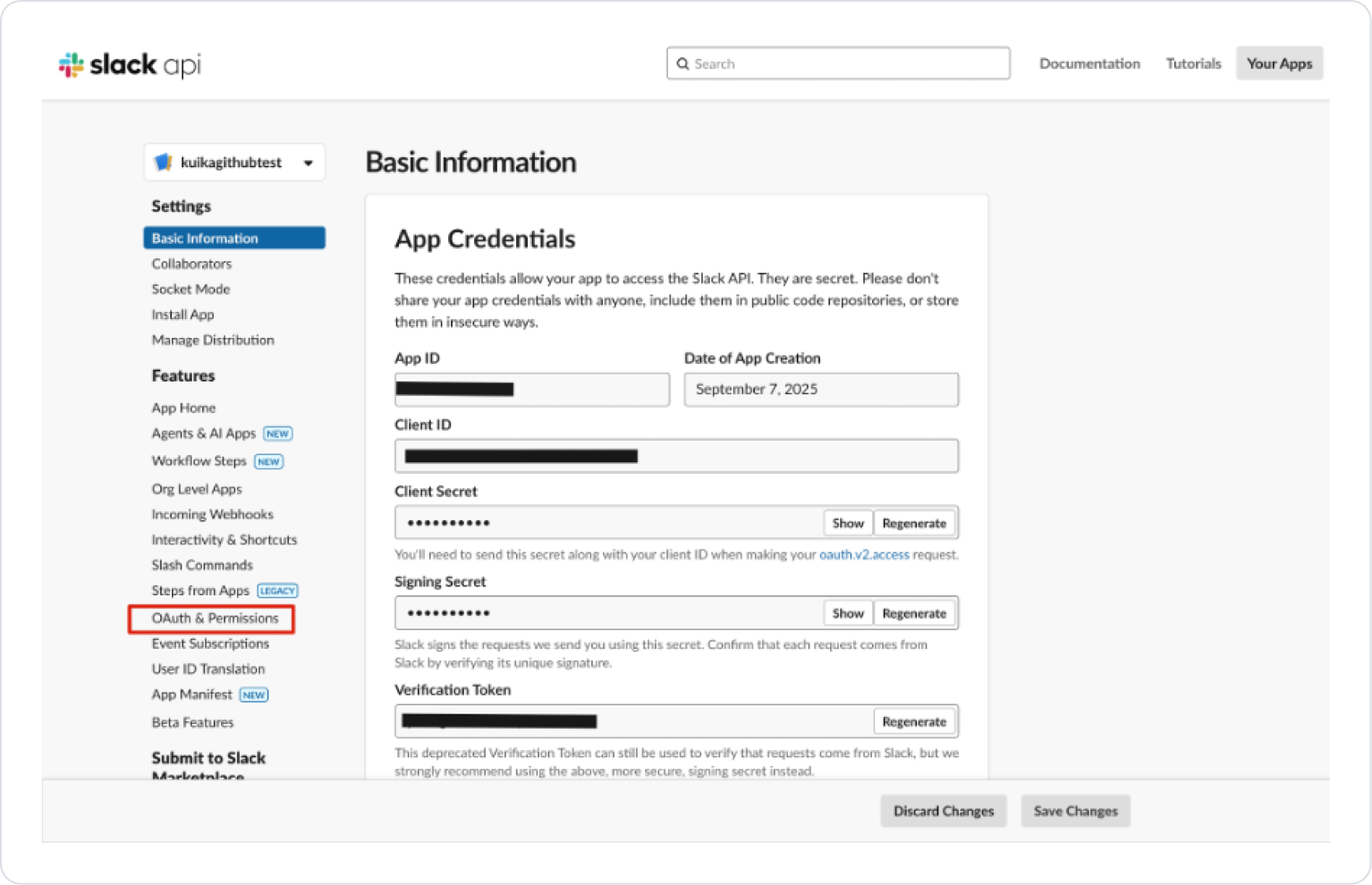This screenshot has height=885, width=1372.
Task: Show the Signing Secret
Action: coord(848,613)
